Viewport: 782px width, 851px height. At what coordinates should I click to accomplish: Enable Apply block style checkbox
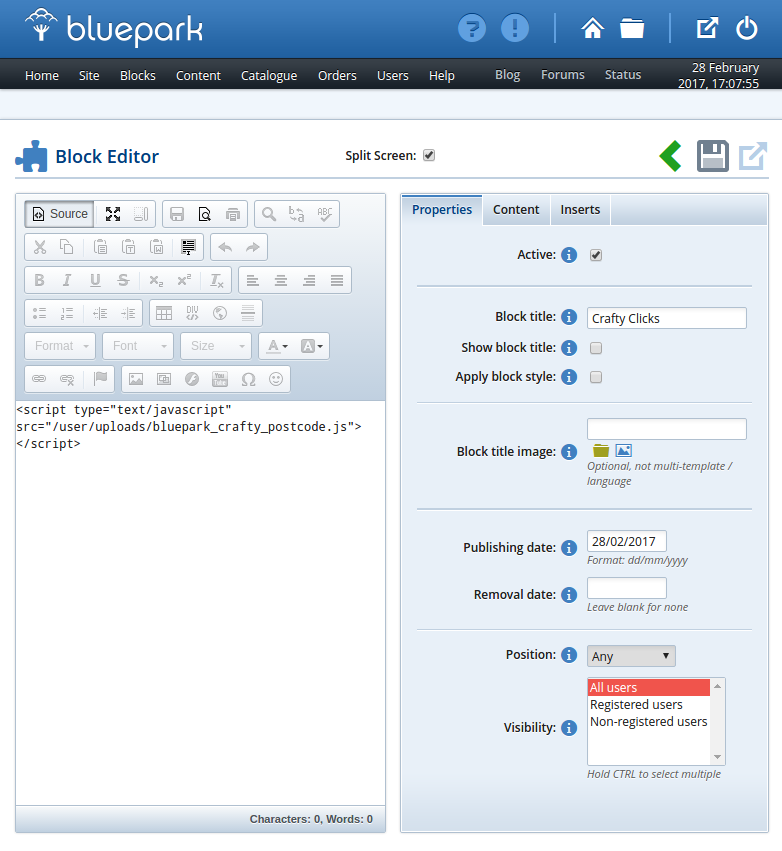pyautogui.click(x=596, y=377)
